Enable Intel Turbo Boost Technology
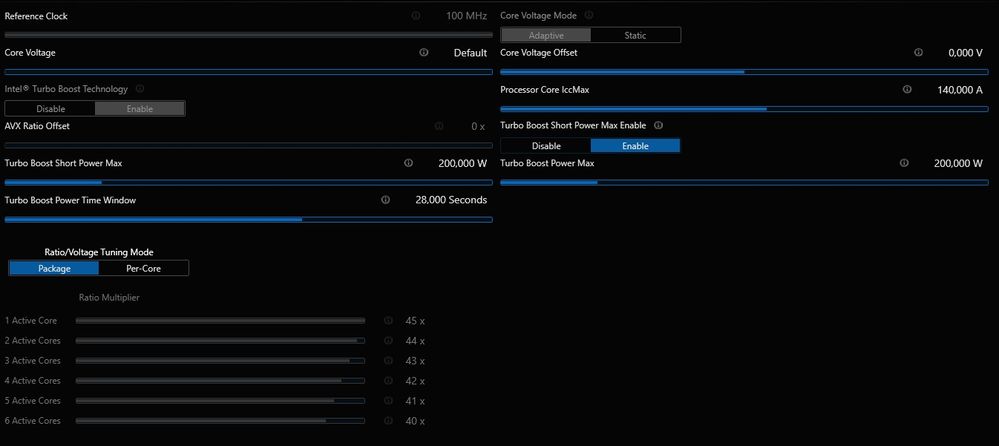The width and height of the screenshot is (999, 446). pyautogui.click(x=140, y=108)
